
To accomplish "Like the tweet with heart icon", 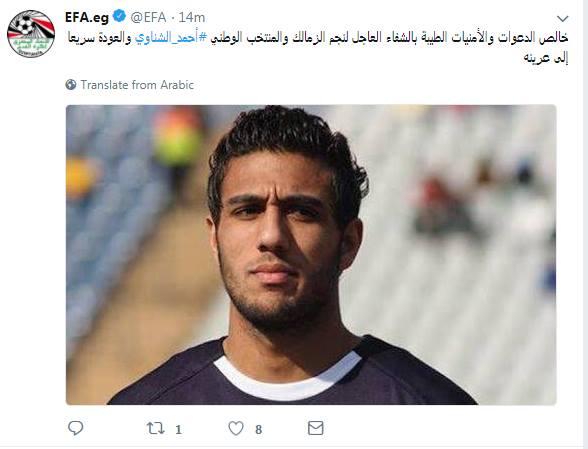I will [x=236, y=428].
